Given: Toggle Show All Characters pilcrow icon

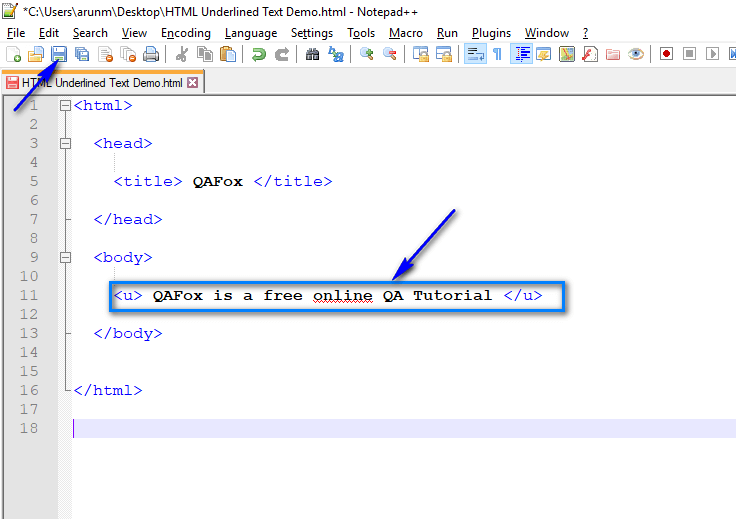Looking at the screenshot, I should 498,54.
